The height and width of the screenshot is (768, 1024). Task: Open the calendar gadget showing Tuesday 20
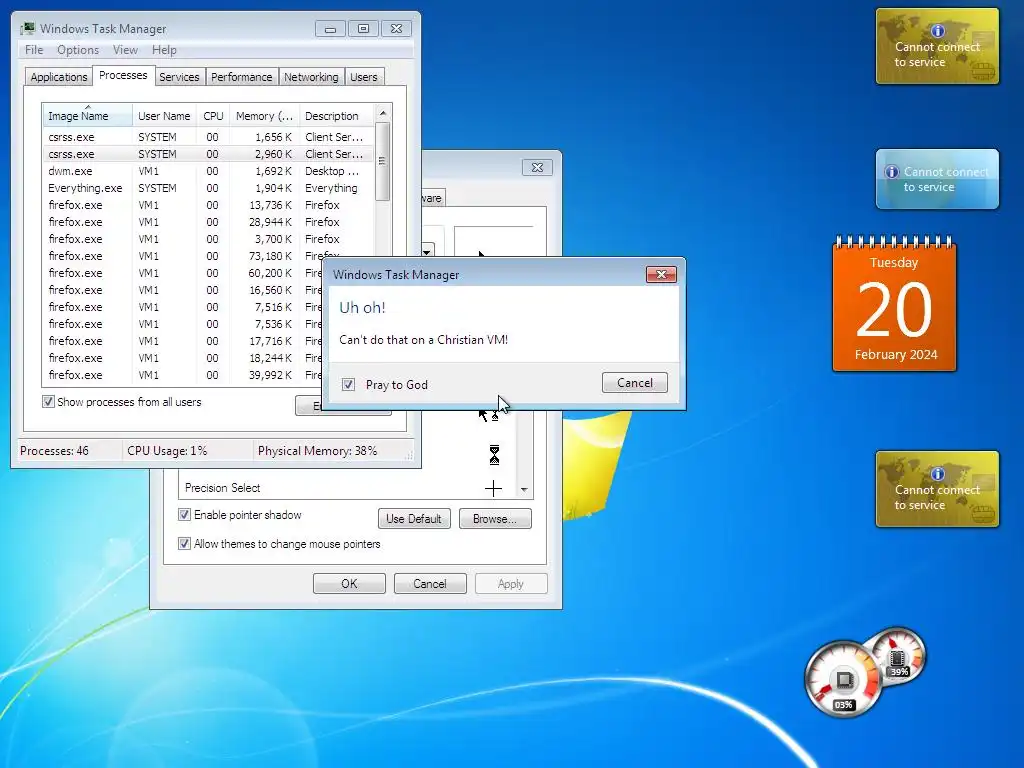(x=894, y=306)
